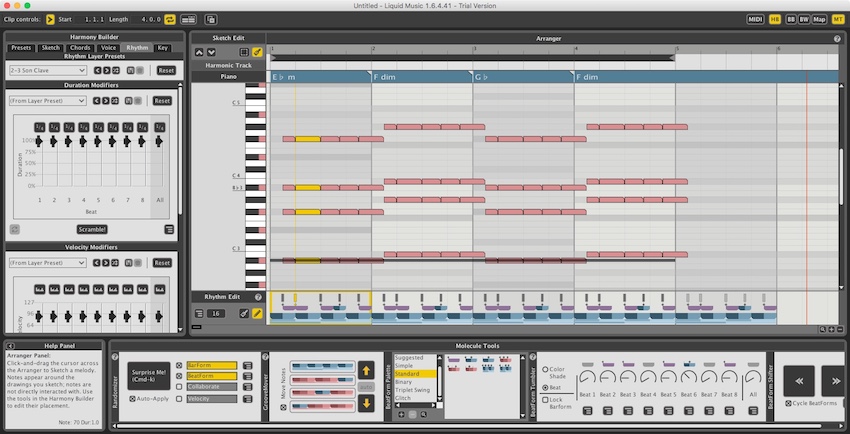Click the save preset icon in Duration Modifiers

pyautogui.click(x=130, y=101)
